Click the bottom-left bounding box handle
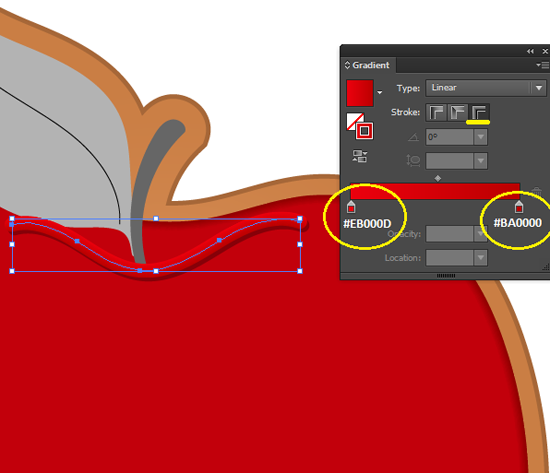This screenshot has height=473, width=550. 12,271
